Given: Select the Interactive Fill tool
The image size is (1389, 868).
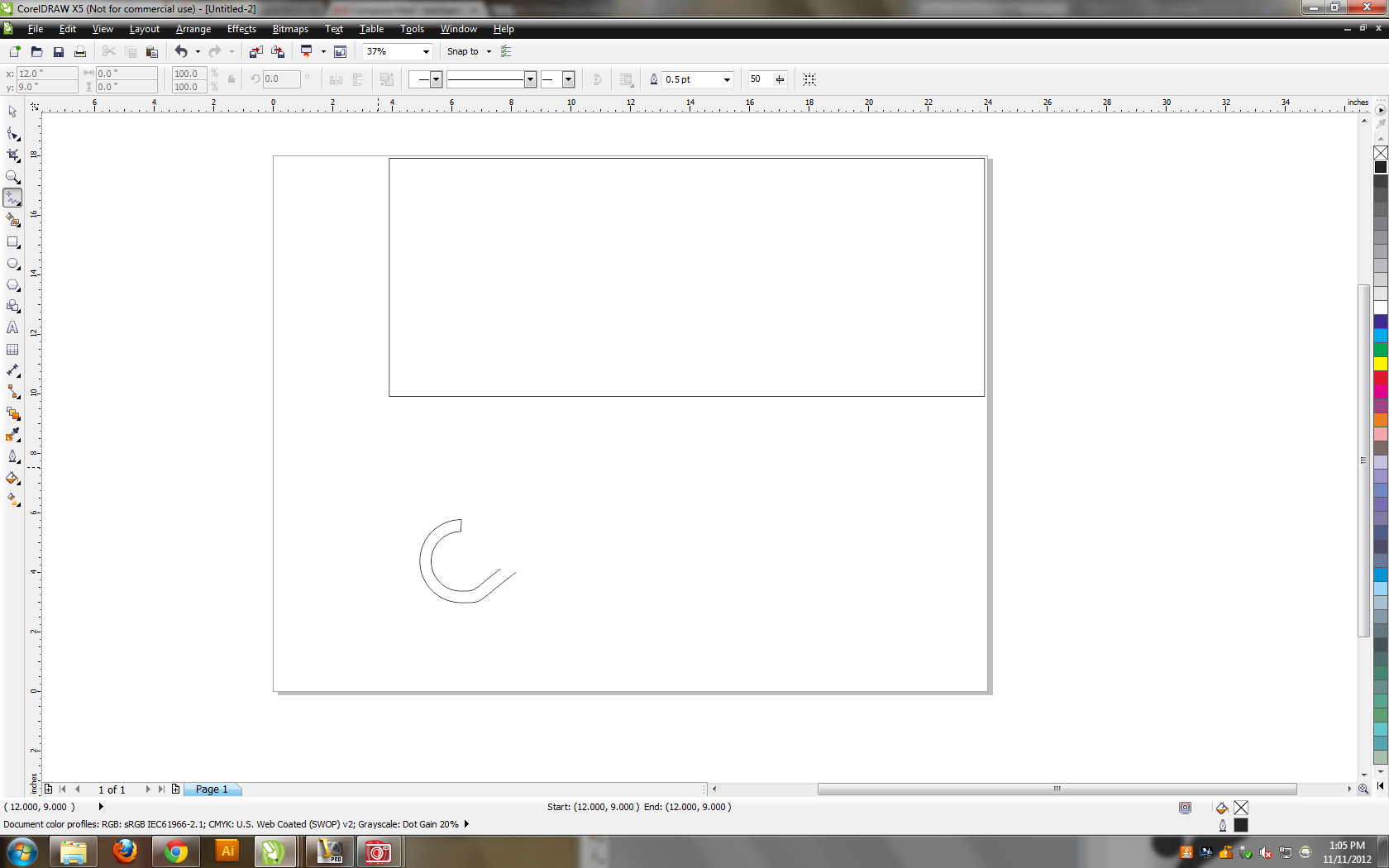Looking at the screenshot, I should [12, 499].
